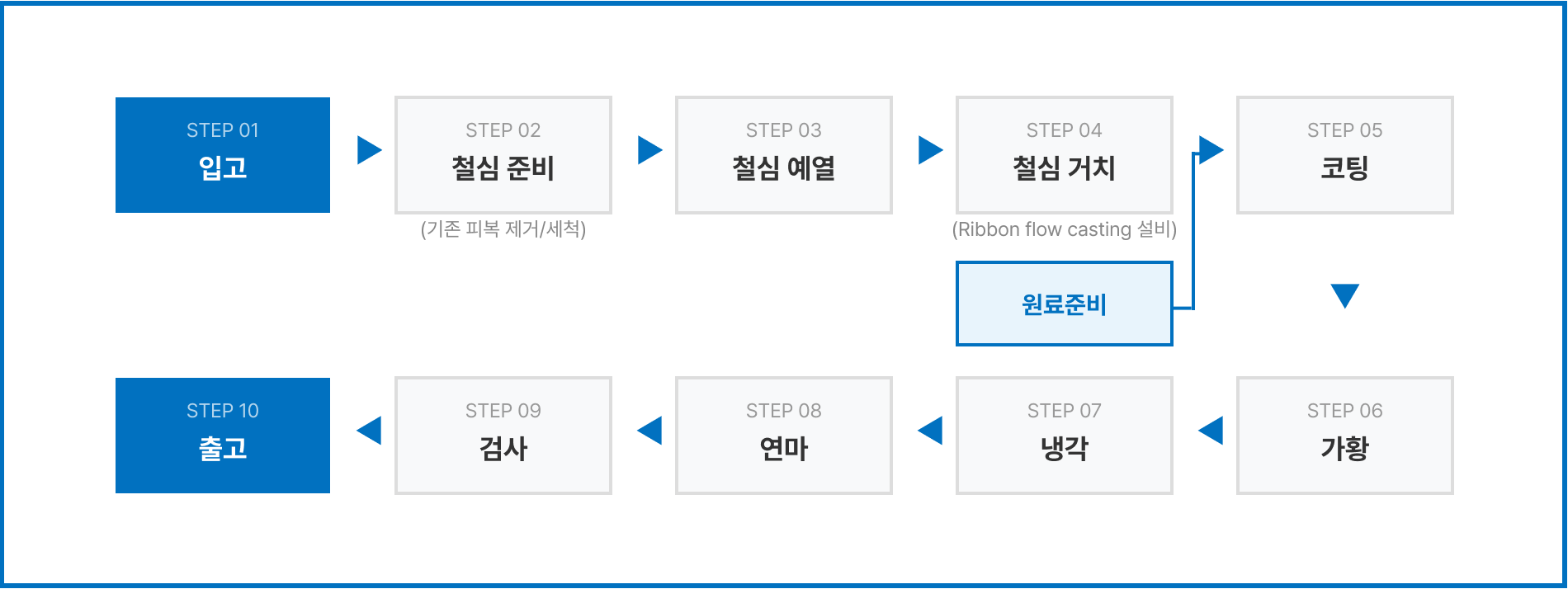Click the arrow between STEP 01 and STEP 02
1568x589 pixels.
coord(368,150)
